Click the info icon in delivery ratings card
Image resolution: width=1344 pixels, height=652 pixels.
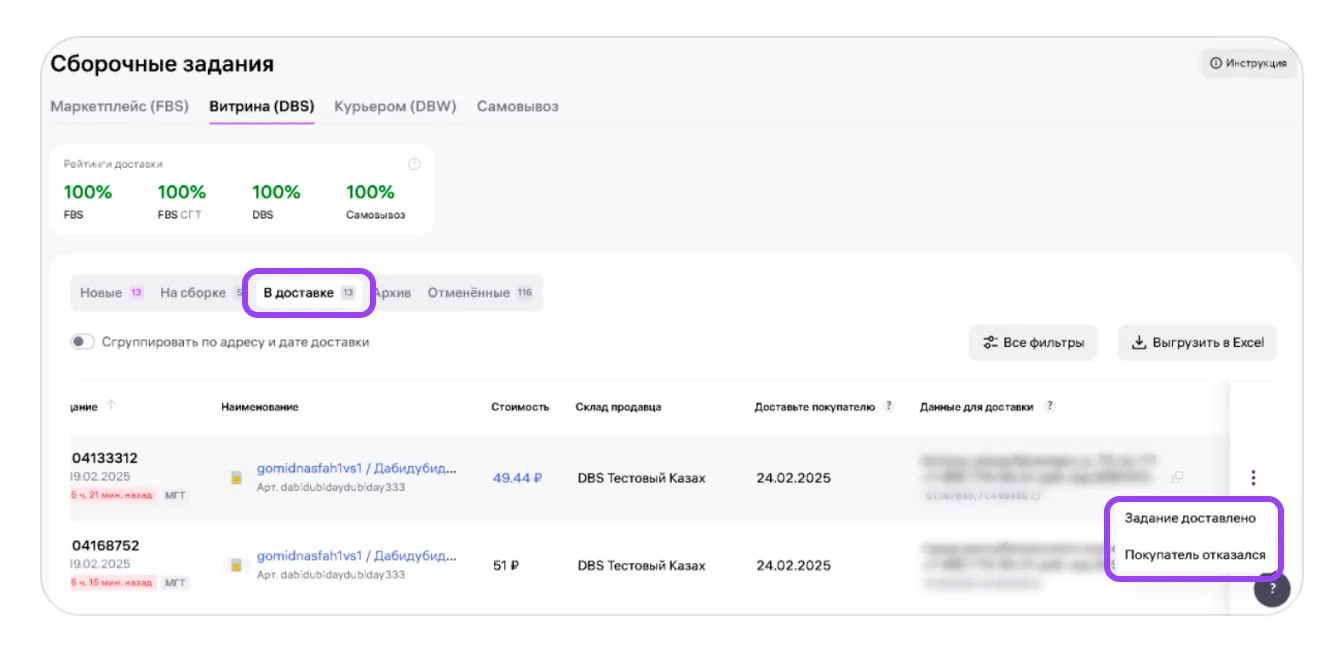[414, 164]
